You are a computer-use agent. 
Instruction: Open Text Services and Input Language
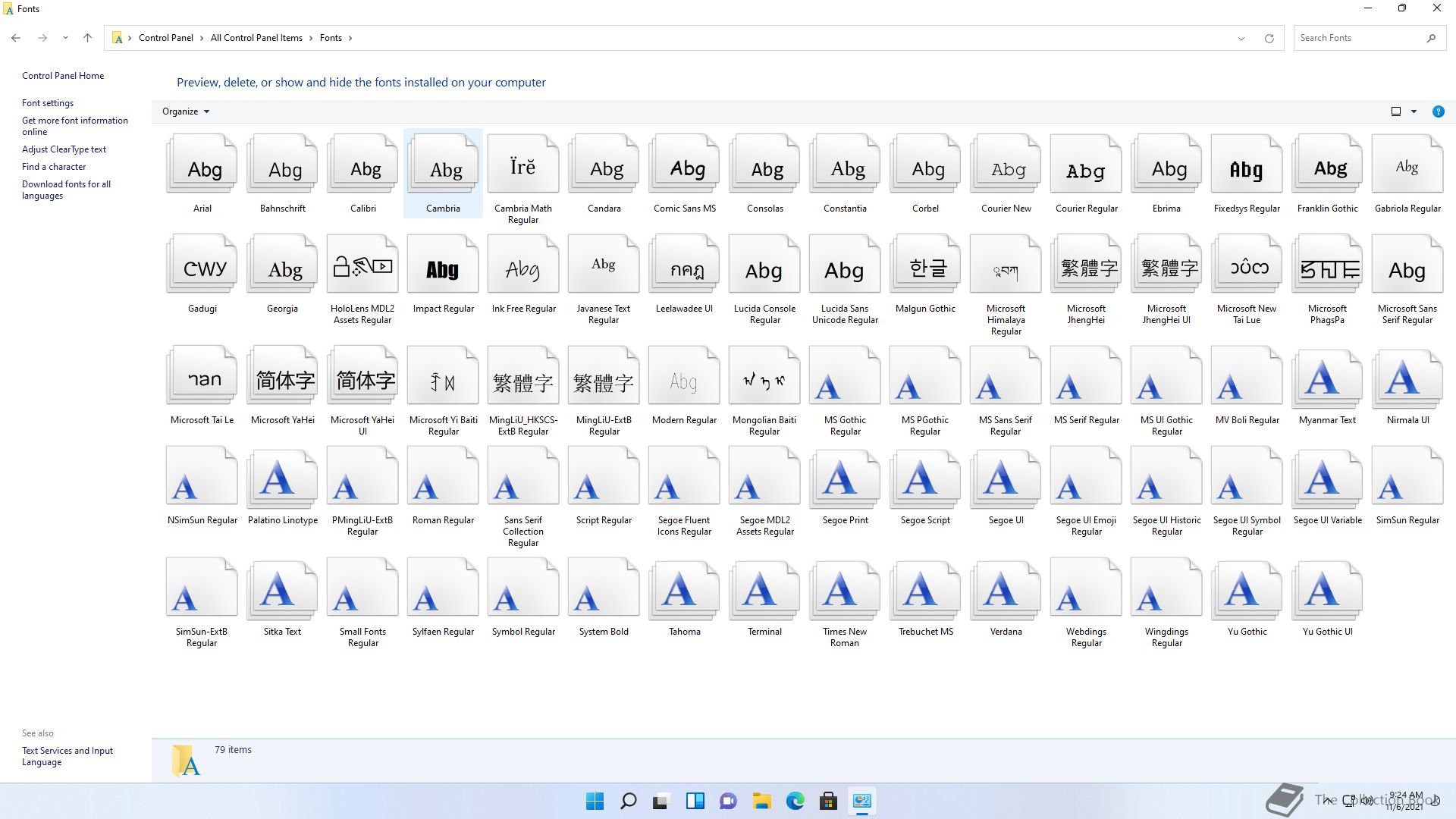[x=67, y=756]
